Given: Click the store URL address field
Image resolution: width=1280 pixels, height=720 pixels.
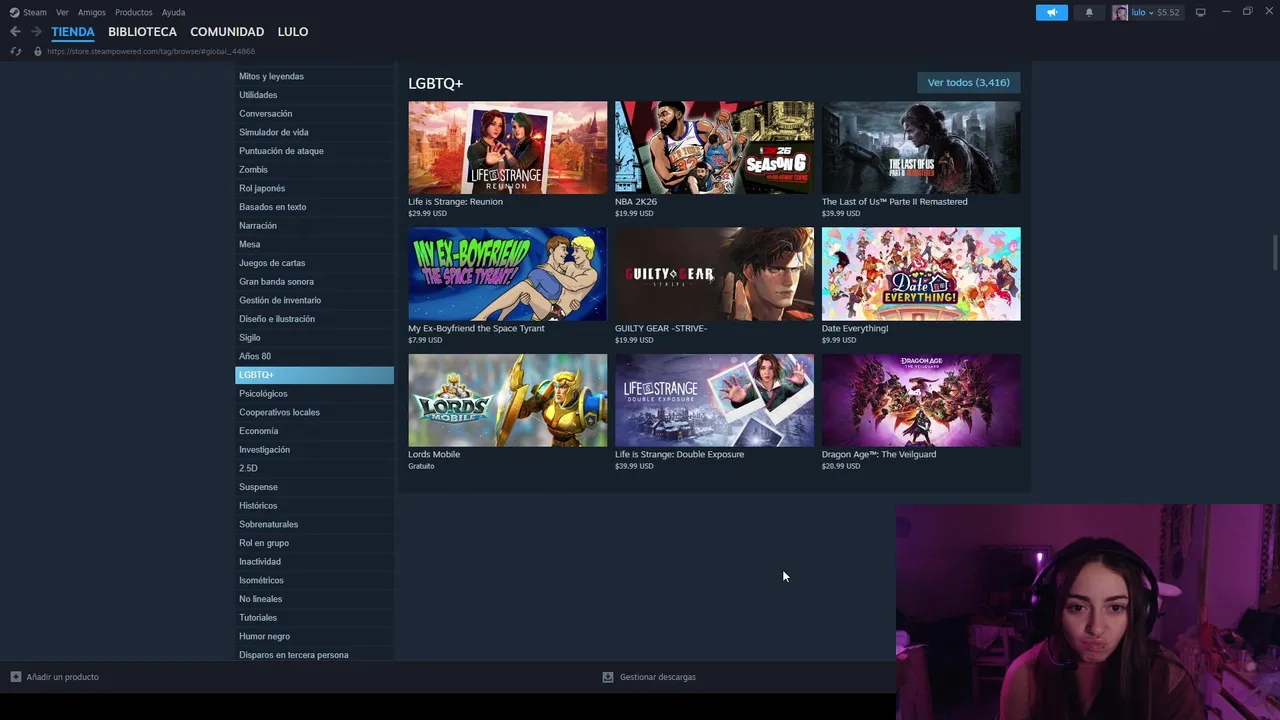Looking at the screenshot, I should point(151,51).
